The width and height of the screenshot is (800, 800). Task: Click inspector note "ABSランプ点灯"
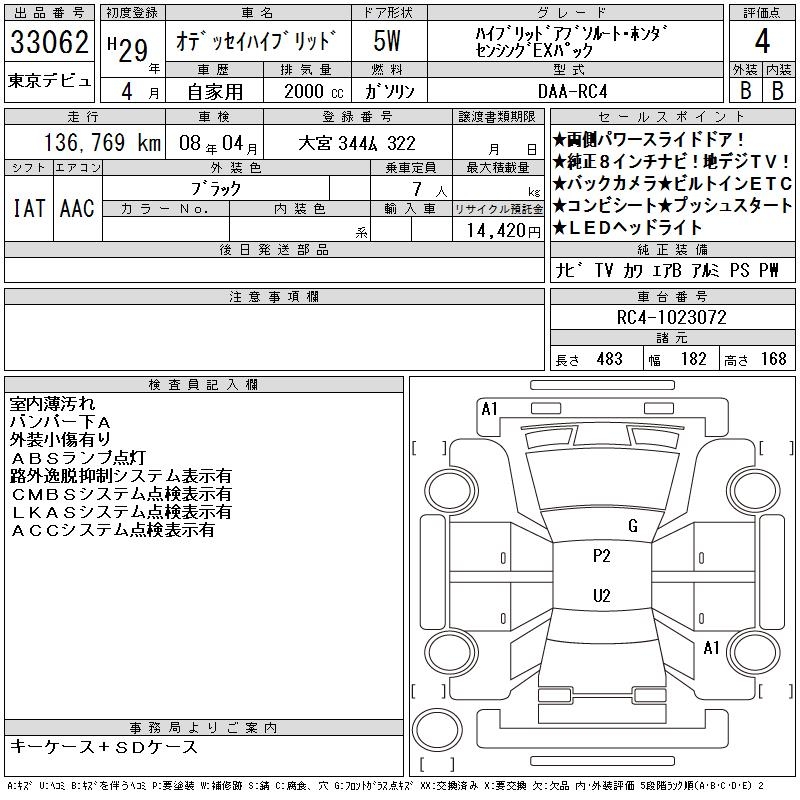(78, 458)
